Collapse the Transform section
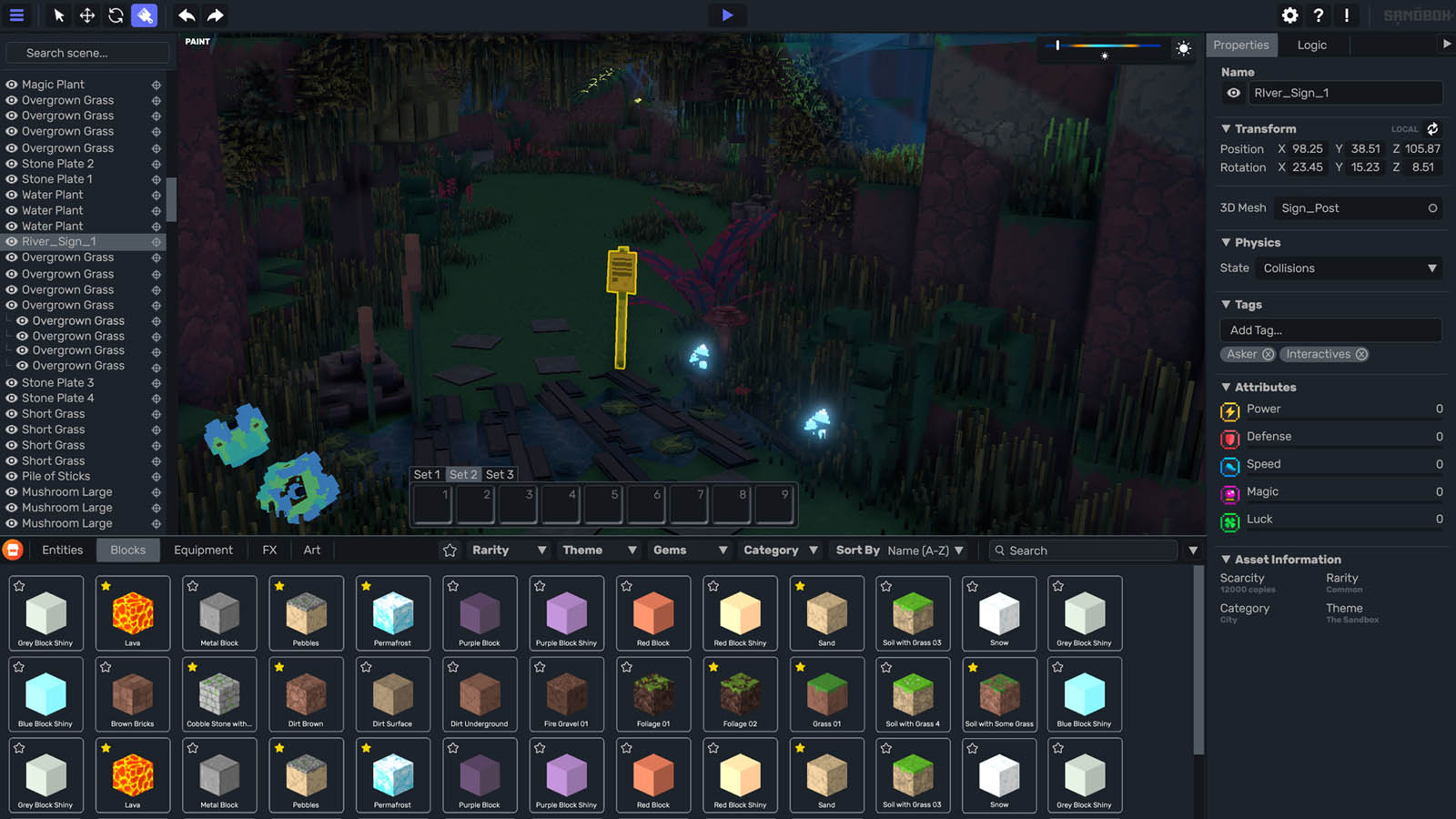Viewport: 1456px width, 819px height. pos(1226,128)
